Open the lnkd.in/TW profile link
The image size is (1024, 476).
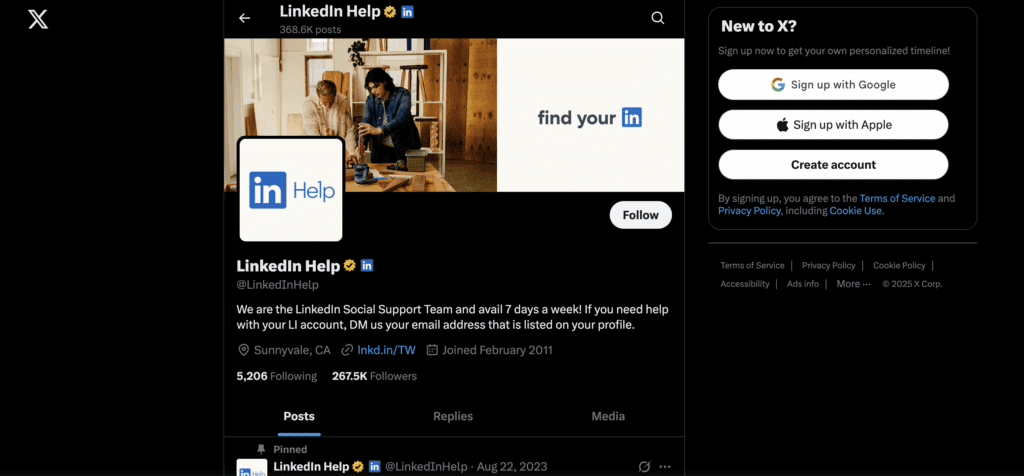point(386,350)
